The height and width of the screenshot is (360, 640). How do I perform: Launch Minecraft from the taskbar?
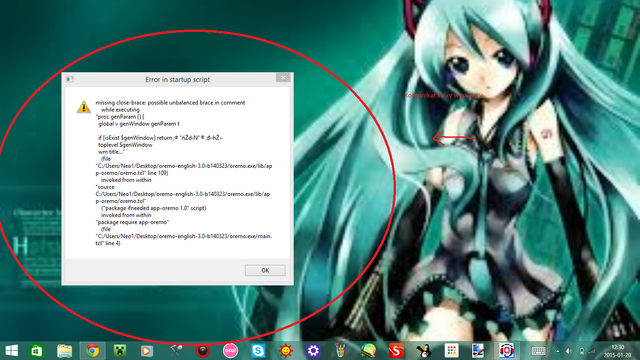coord(120,351)
